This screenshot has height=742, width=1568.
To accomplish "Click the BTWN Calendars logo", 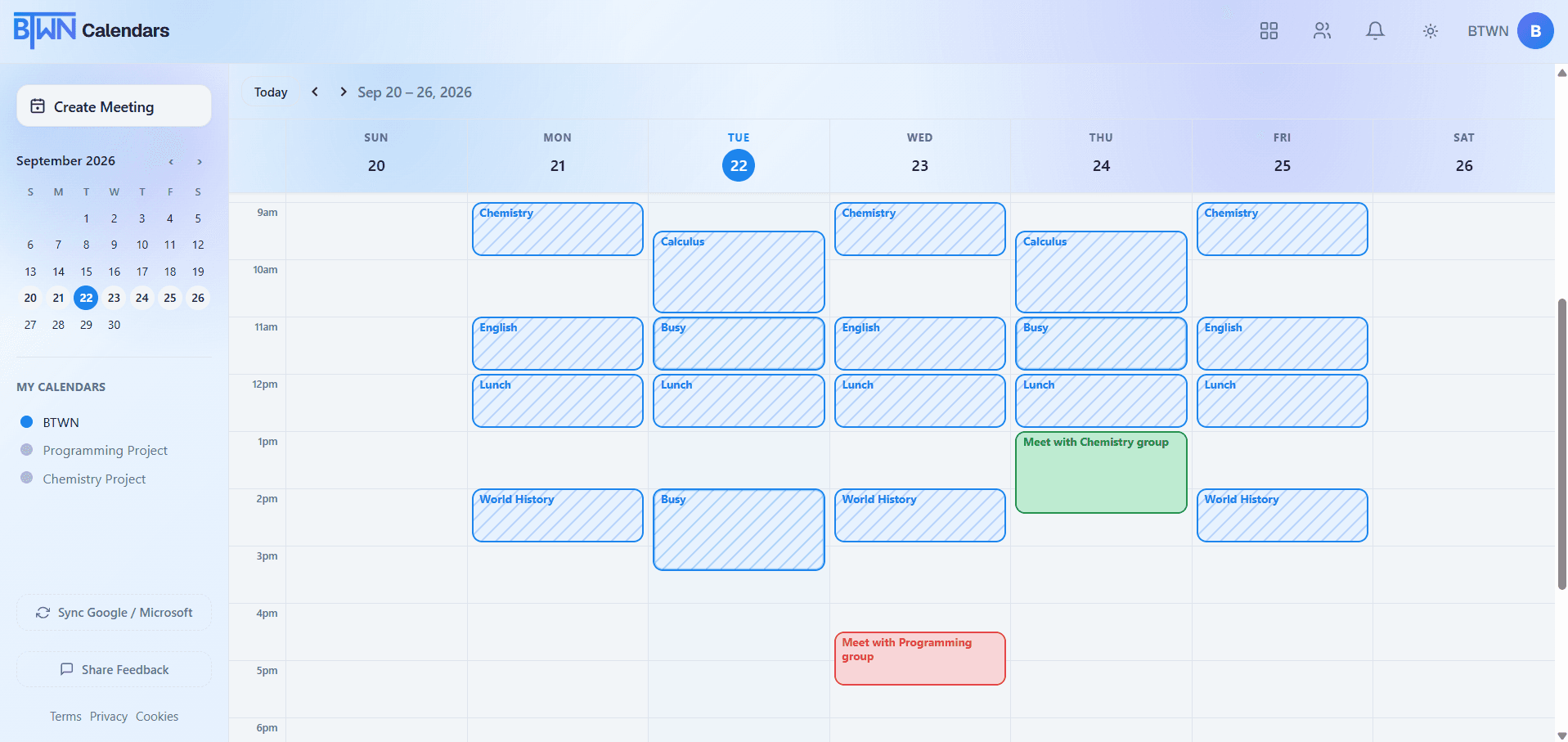I will tap(92, 31).
